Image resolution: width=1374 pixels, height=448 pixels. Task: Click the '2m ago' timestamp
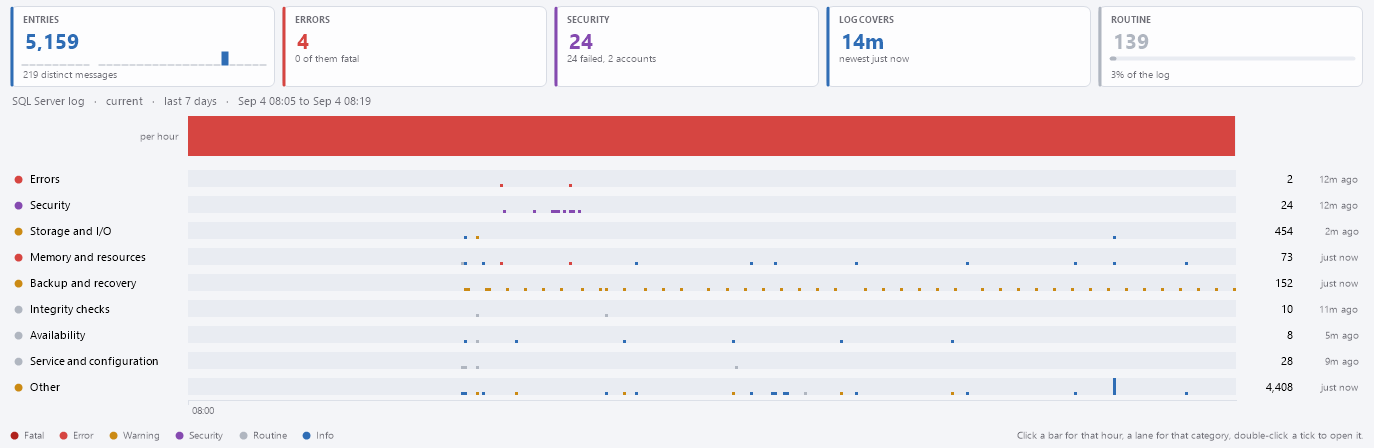pos(1341,232)
